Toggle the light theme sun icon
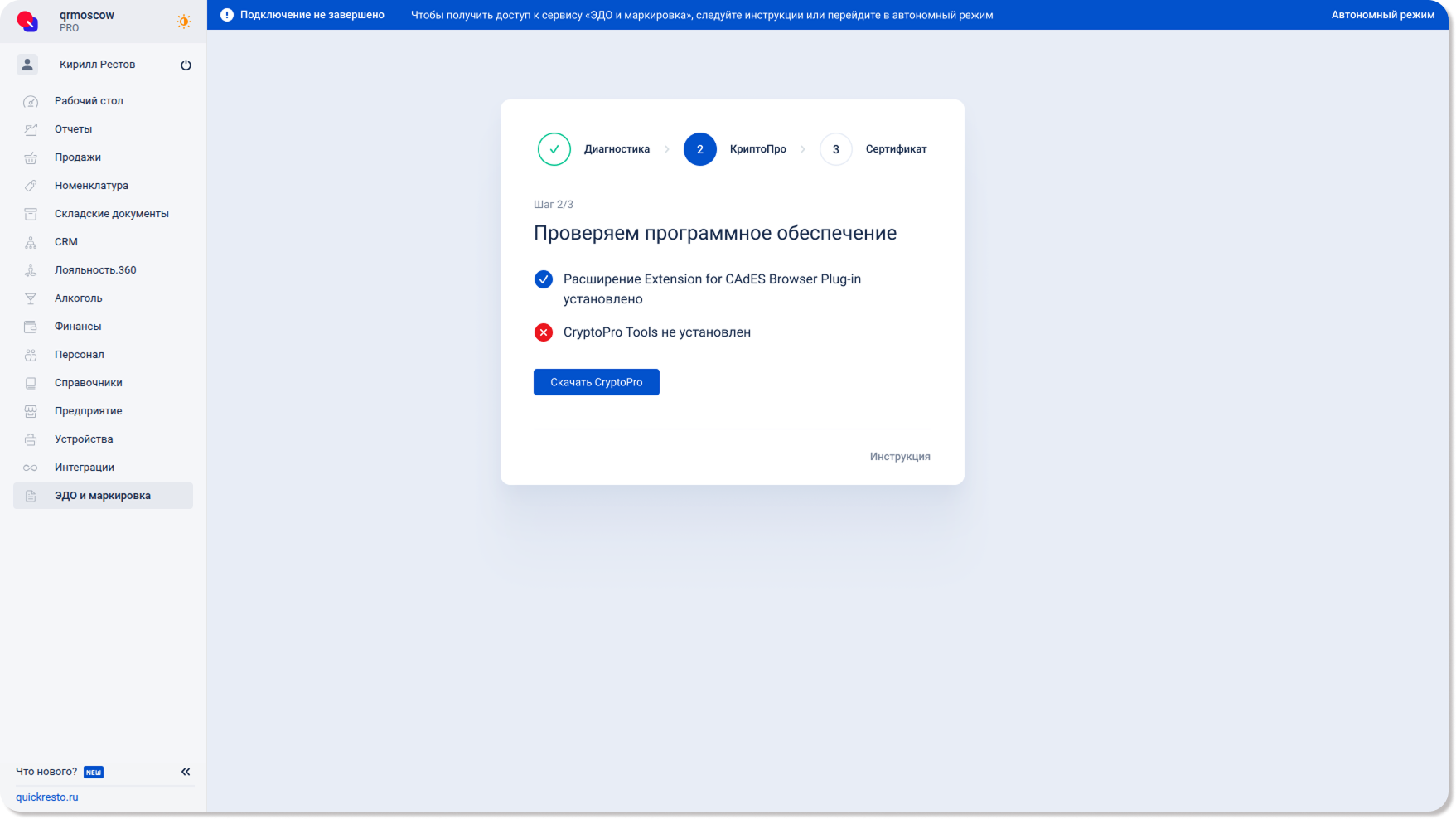 click(183, 22)
